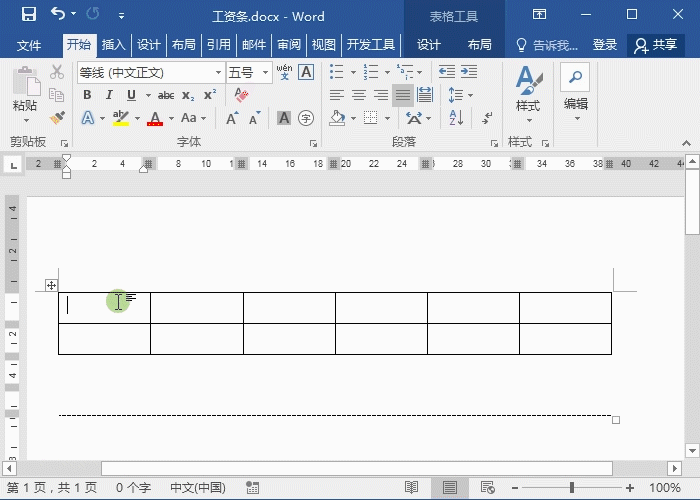Align the text to the left
700x500 pixels.
pyautogui.click(x=337, y=95)
